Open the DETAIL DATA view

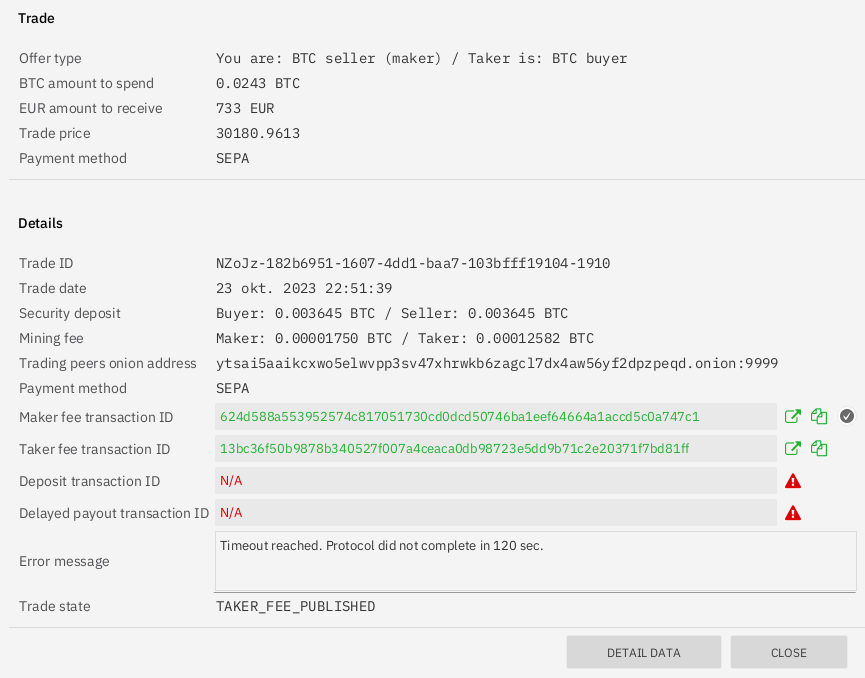pyautogui.click(x=643, y=652)
